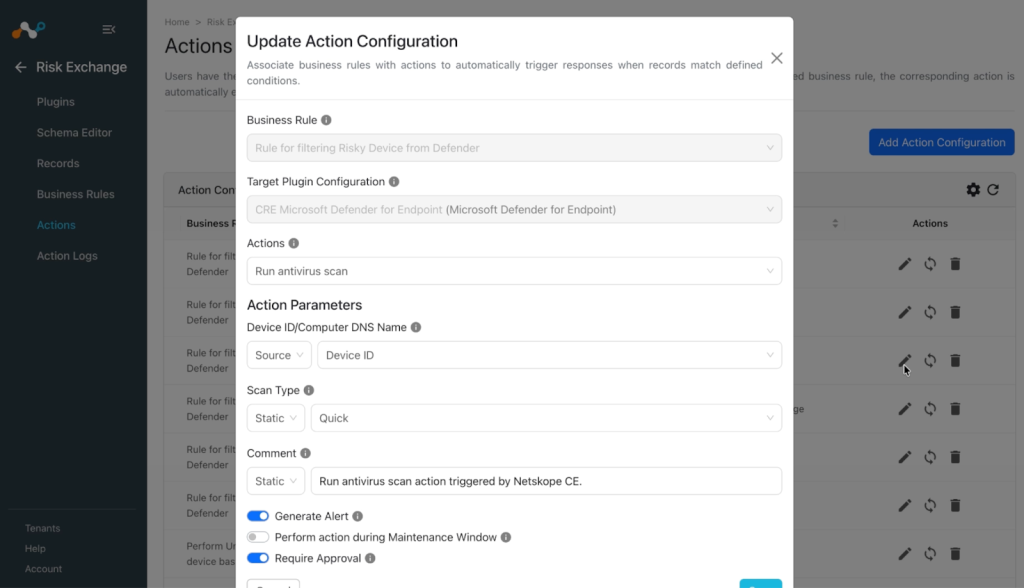Viewport: 1024px width, 588px height.
Task: Sync the third action configuration row
Action: [x=930, y=361]
